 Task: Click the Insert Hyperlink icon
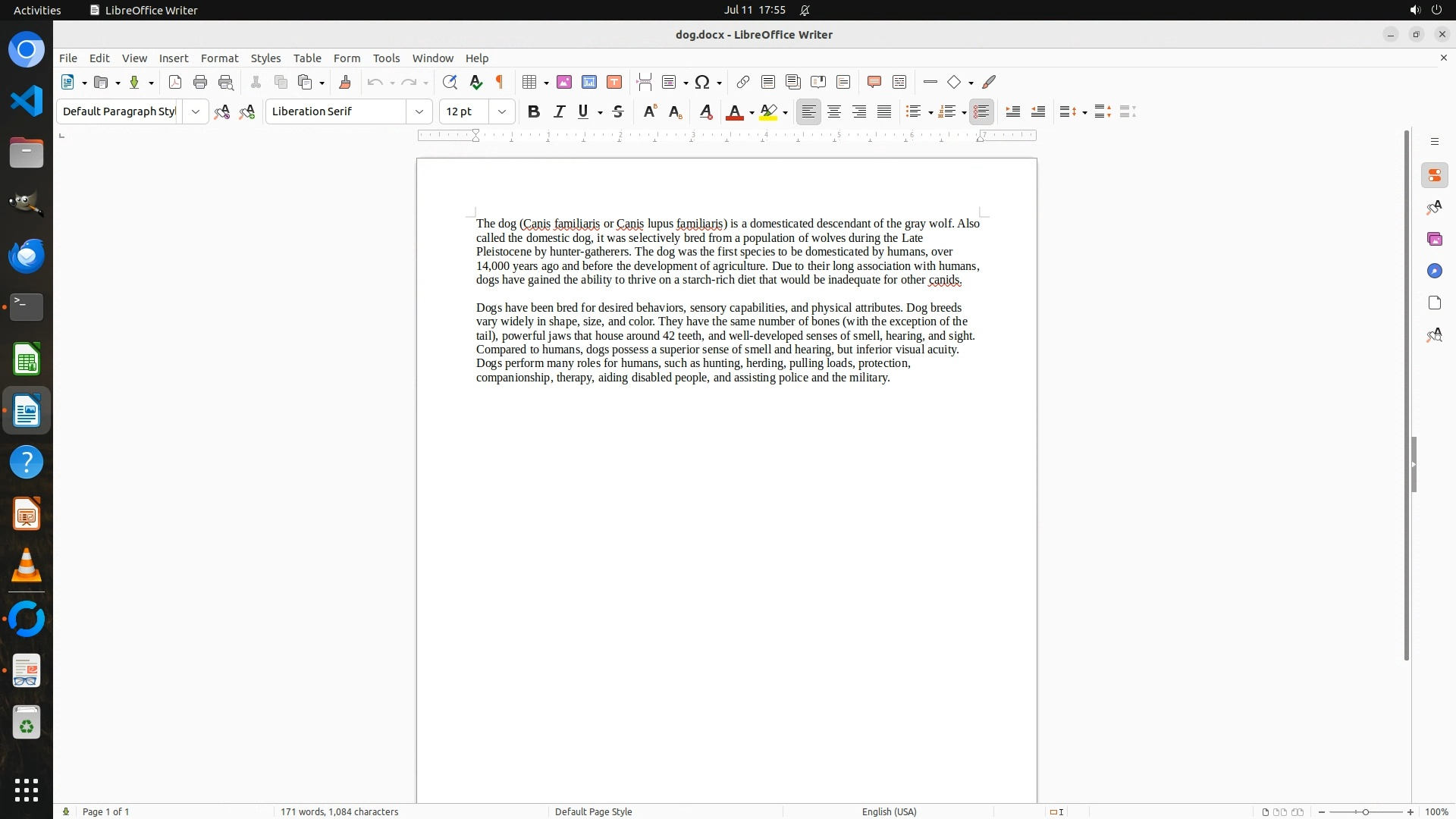click(x=743, y=82)
